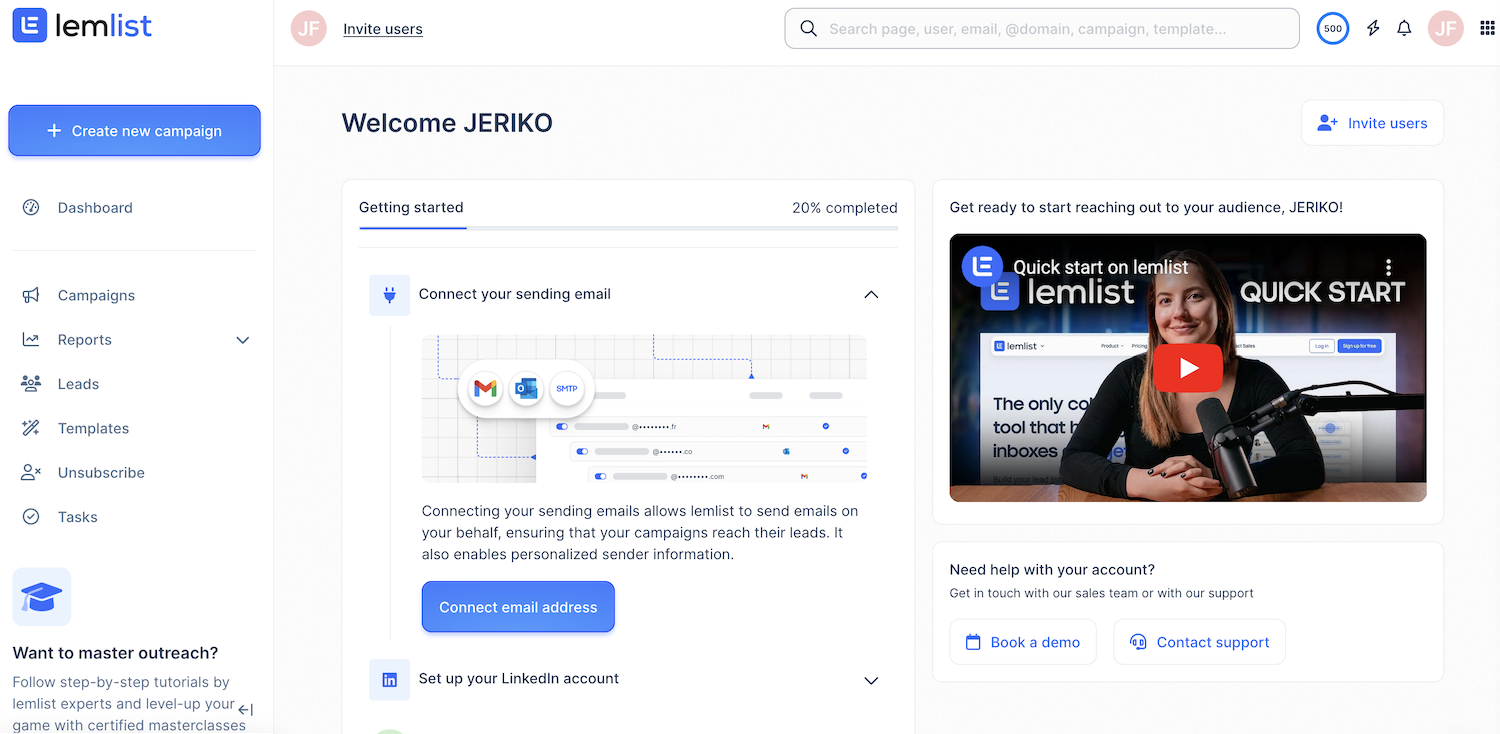Click the Tasks checkmark icon
This screenshot has height=734, width=1500.
pyautogui.click(x=31, y=517)
